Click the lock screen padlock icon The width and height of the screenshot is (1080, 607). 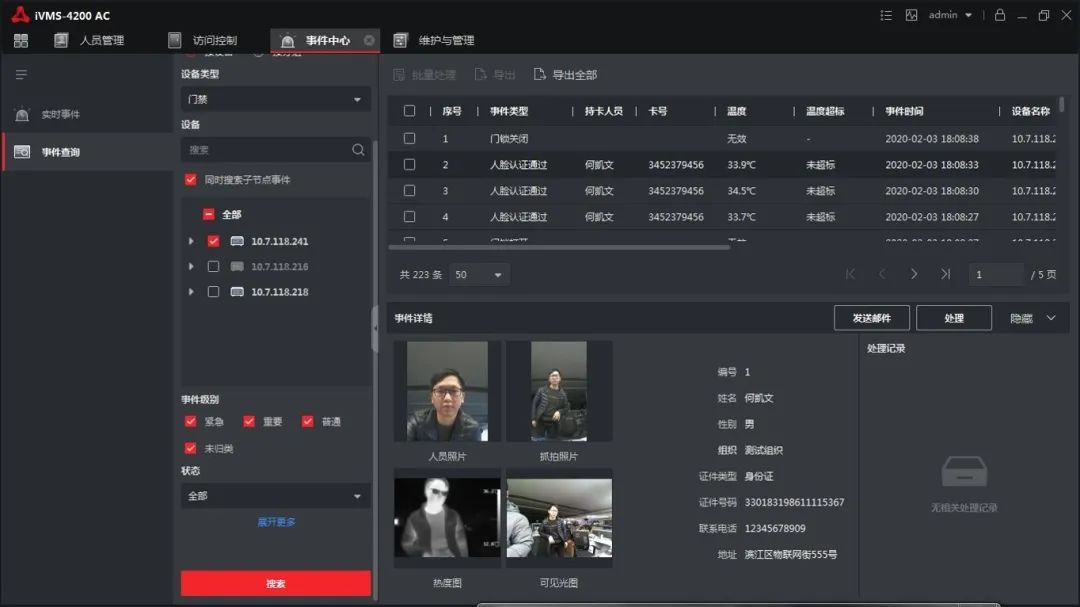pyautogui.click(x=1000, y=15)
